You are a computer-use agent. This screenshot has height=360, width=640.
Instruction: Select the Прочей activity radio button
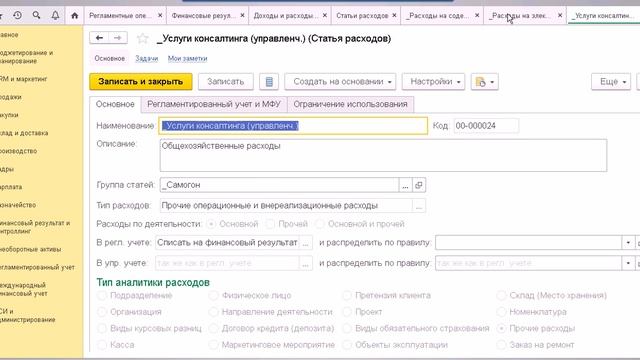(270, 224)
